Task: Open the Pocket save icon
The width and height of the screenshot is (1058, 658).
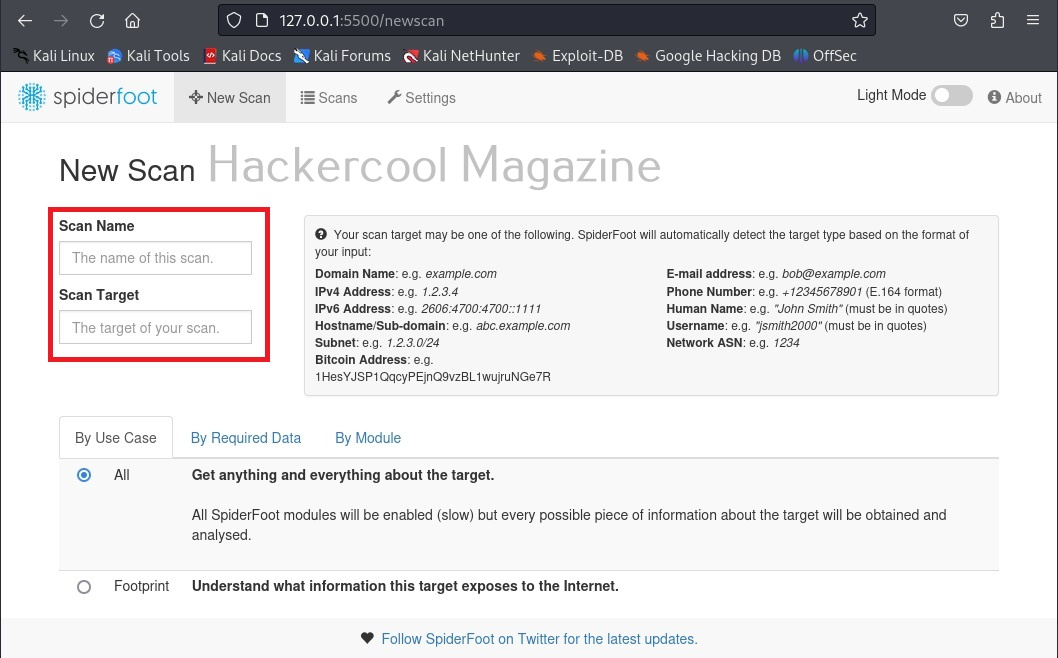Action: tap(961, 20)
